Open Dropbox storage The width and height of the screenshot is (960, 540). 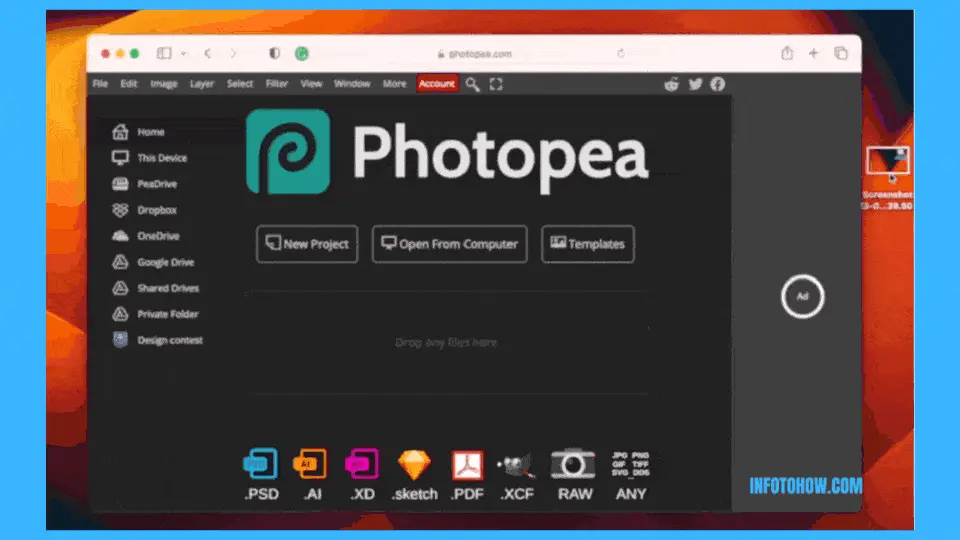pyautogui.click(x=144, y=210)
